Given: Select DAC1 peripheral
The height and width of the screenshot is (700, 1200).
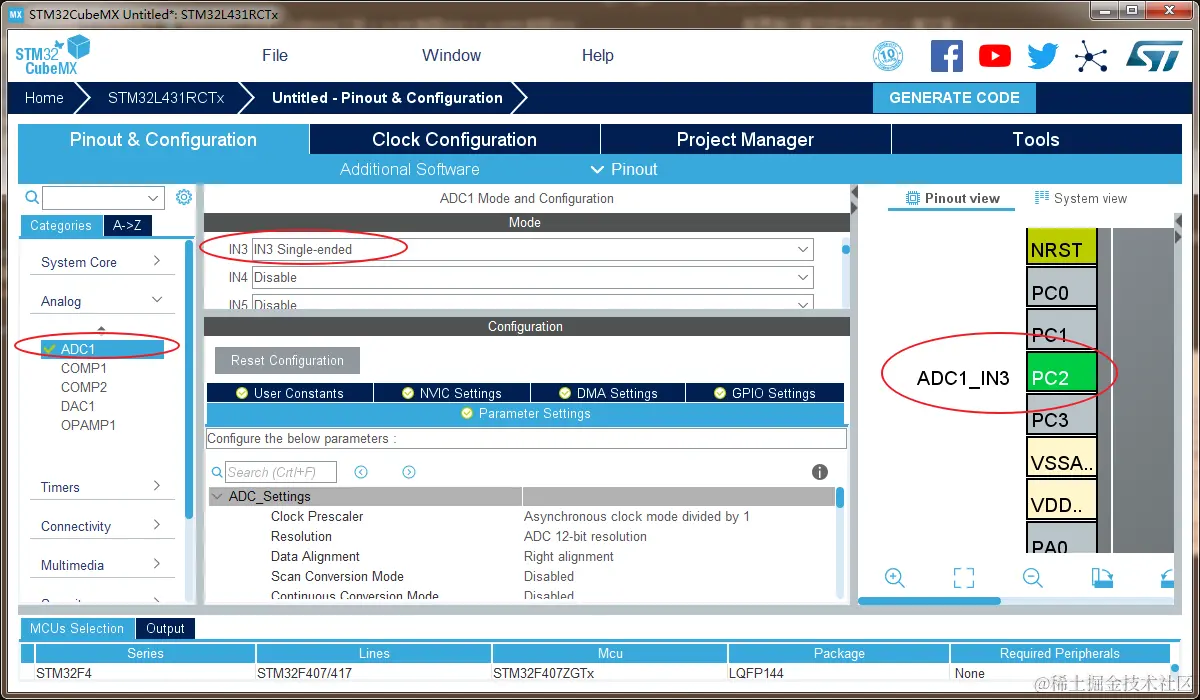Looking at the screenshot, I should pos(78,406).
